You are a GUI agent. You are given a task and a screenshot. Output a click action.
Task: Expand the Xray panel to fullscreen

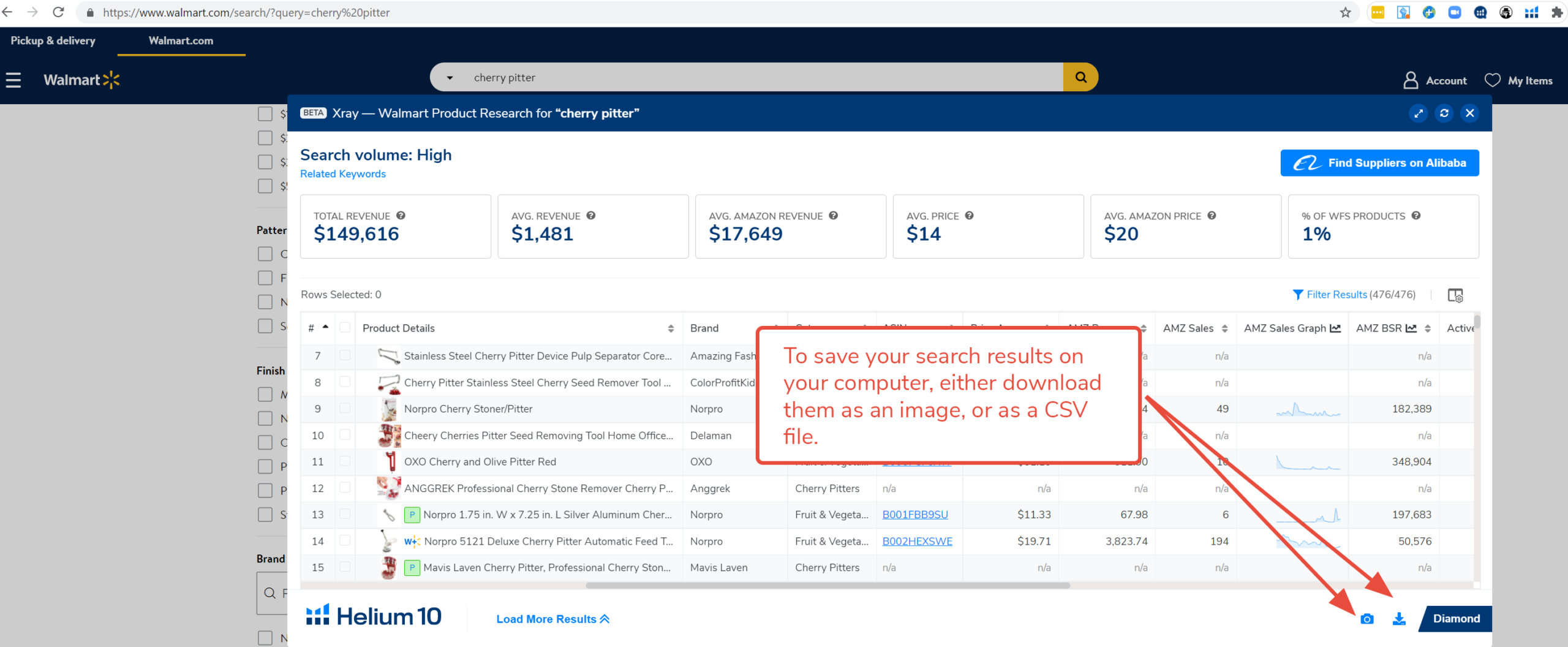coord(1419,113)
